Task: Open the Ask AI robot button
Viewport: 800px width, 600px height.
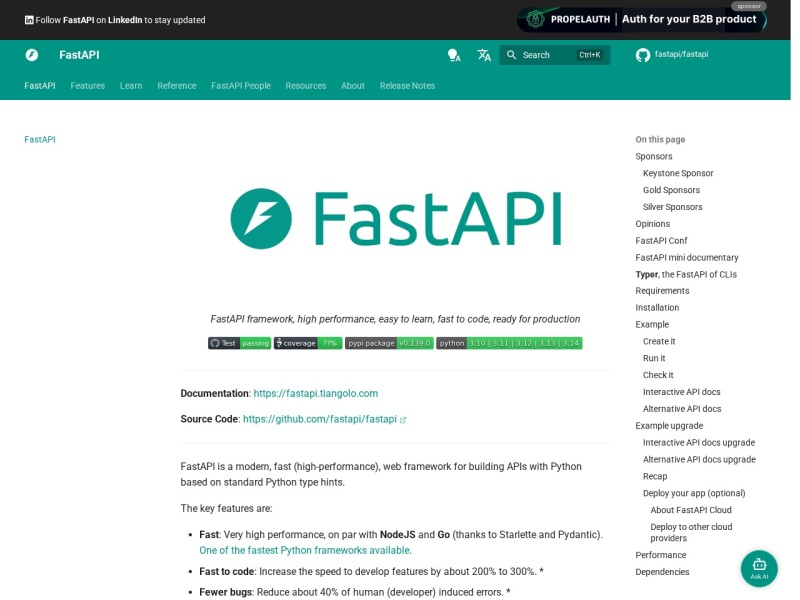Action: pyautogui.click(x=759, y=568)
